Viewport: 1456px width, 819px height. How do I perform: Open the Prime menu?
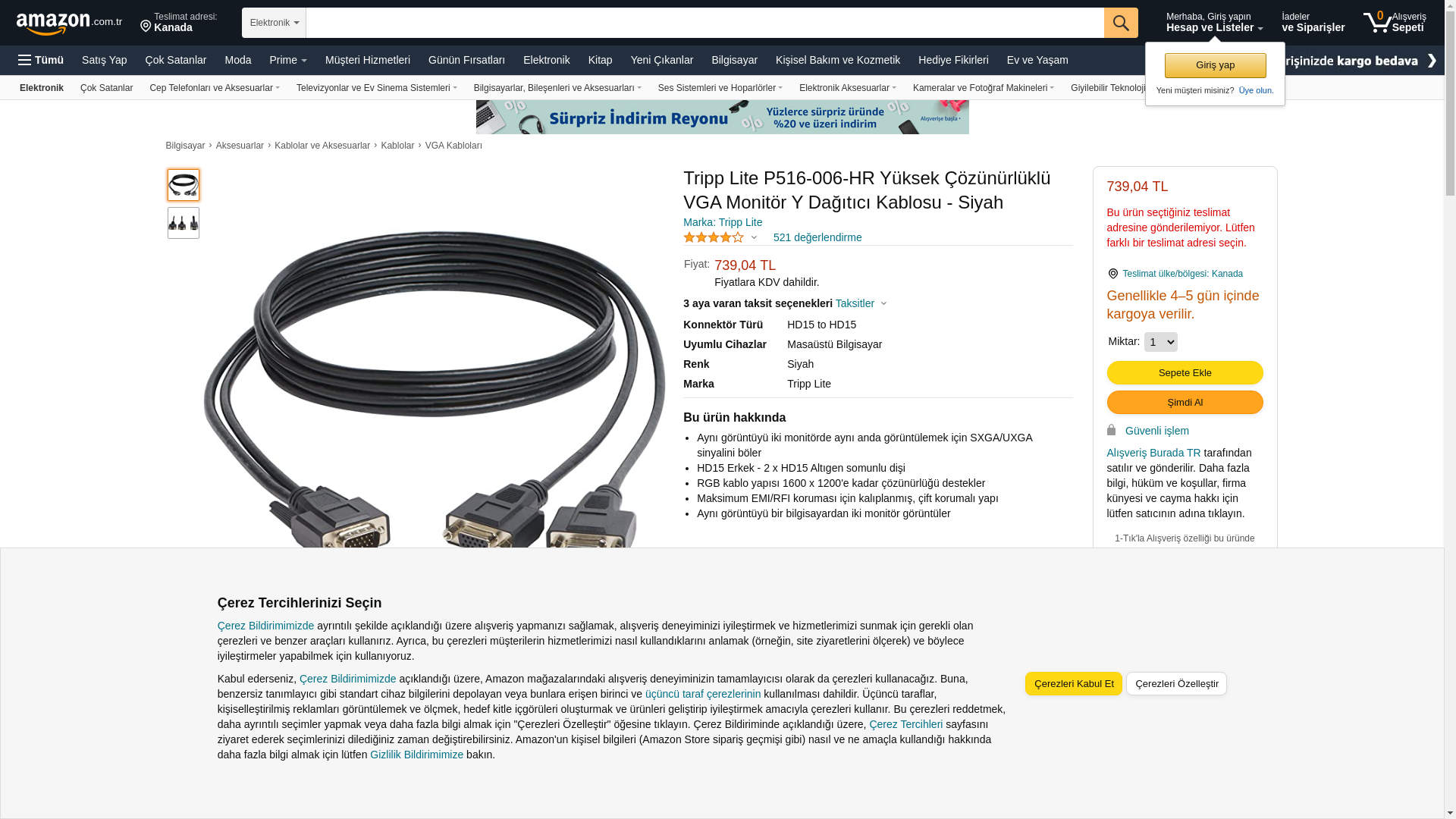pos(288,60)
